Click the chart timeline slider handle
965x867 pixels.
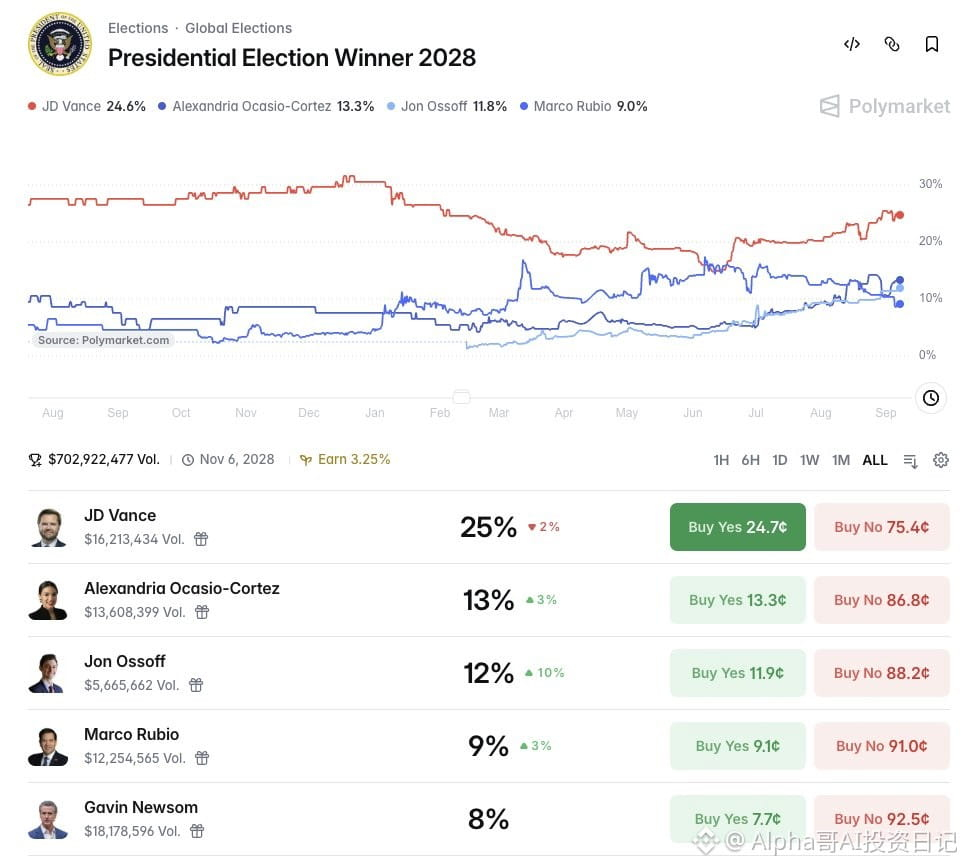[462, 397]
